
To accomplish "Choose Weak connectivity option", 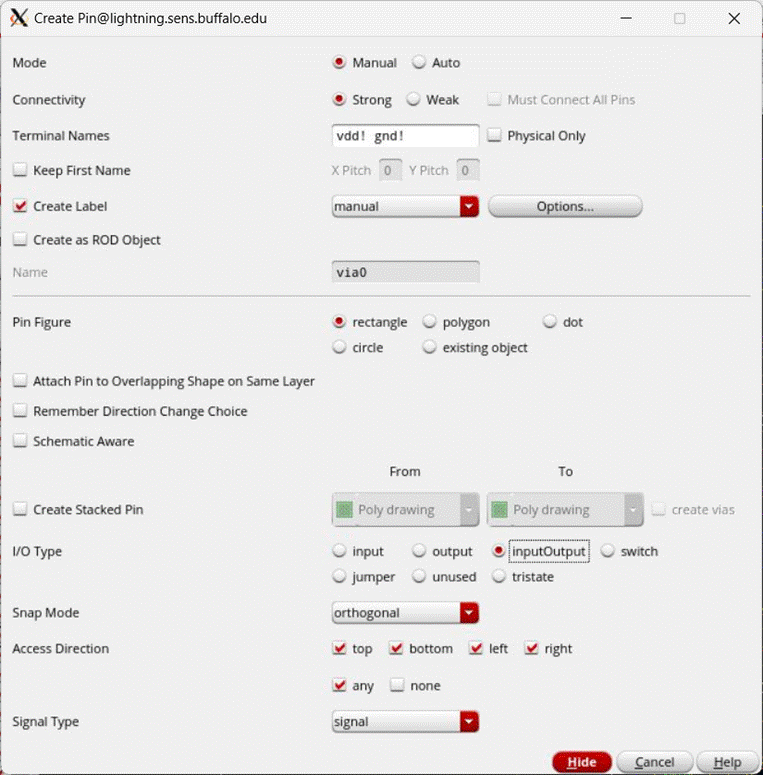I will pyautogui.click(x=413, y=100).
